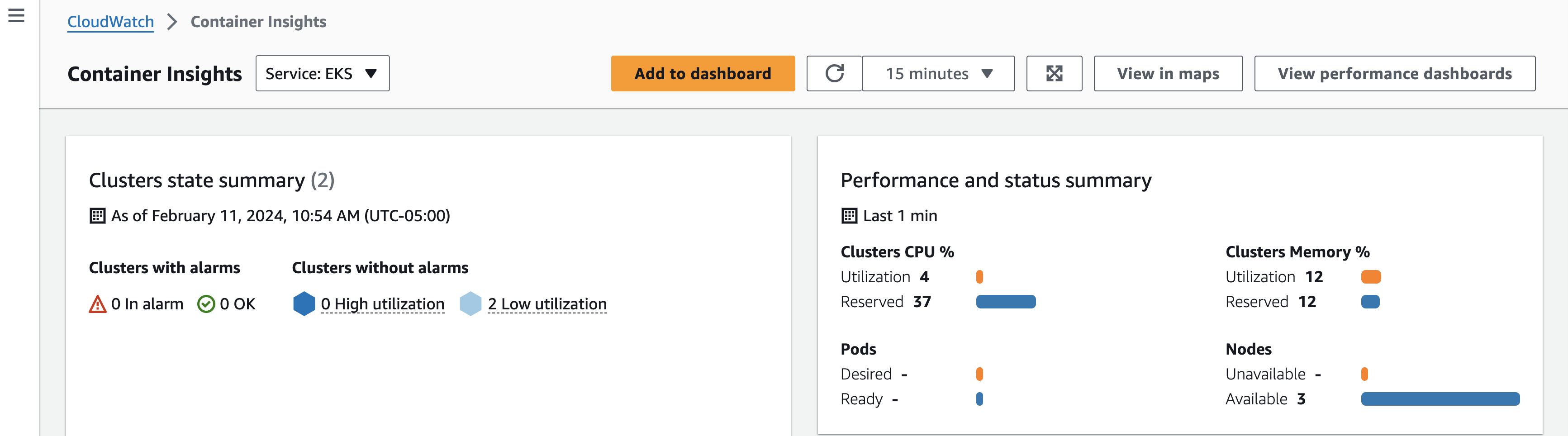Expand the 15 minutes time range dropdown
Viewport: 1568px width, 436px height.
click(x=938, y=74)
